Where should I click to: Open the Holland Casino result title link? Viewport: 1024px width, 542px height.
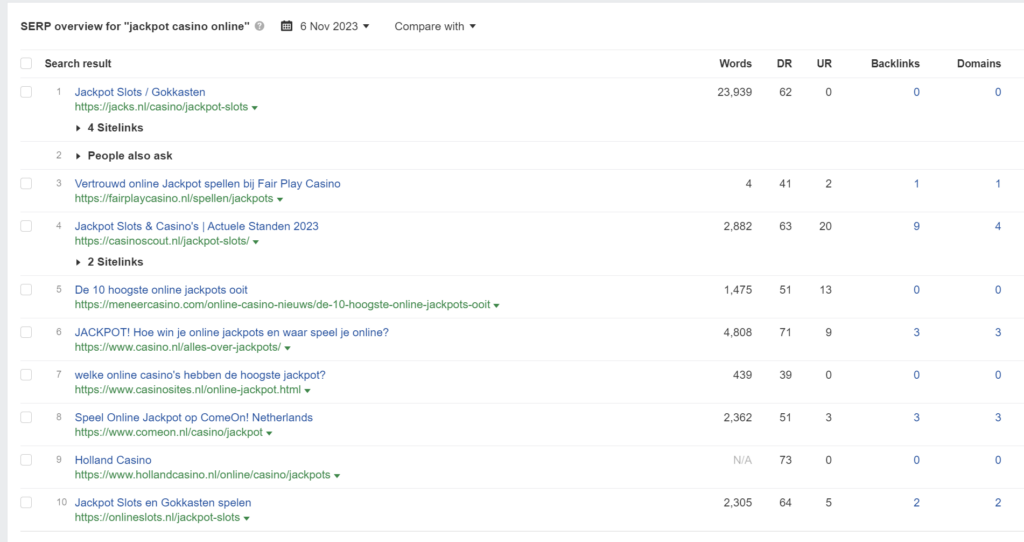click(113, 460)
